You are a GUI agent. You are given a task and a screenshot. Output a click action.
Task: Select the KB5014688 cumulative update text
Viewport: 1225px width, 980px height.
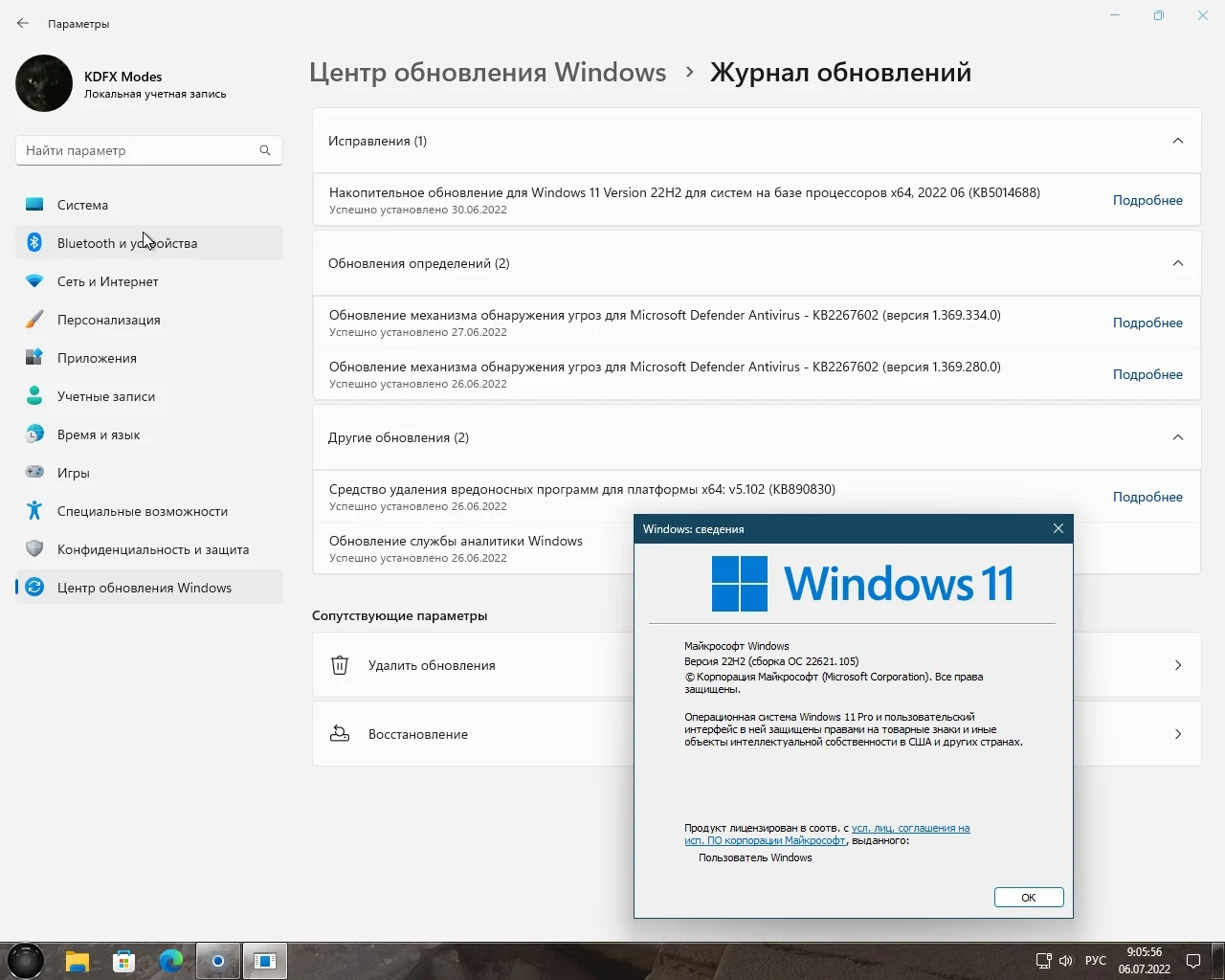tap(684, 192)
